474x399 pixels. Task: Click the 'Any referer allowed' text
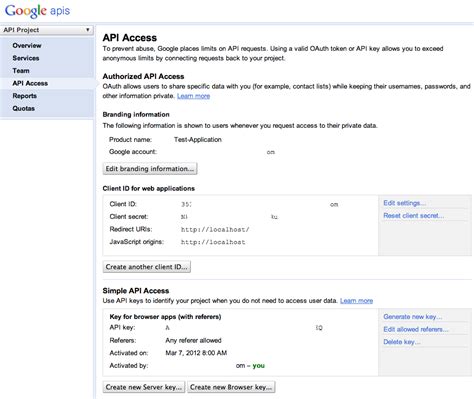tap(193, 340)
